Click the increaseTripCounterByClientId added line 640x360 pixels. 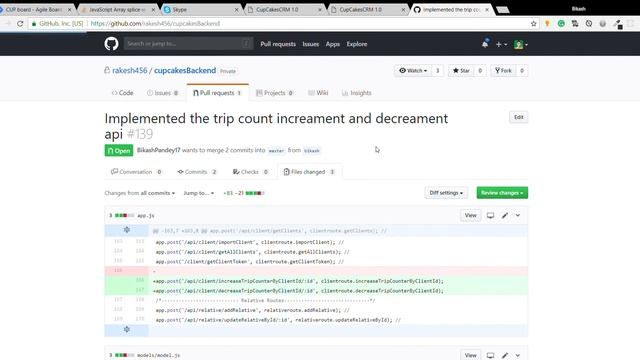coord(316,281)
